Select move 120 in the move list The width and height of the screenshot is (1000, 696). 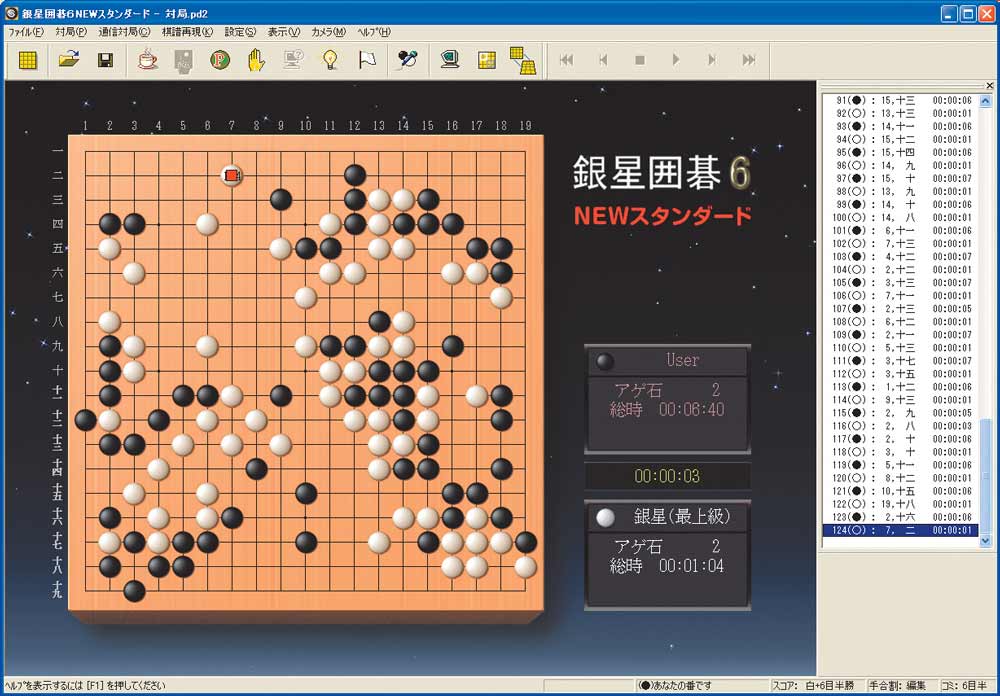901,478
